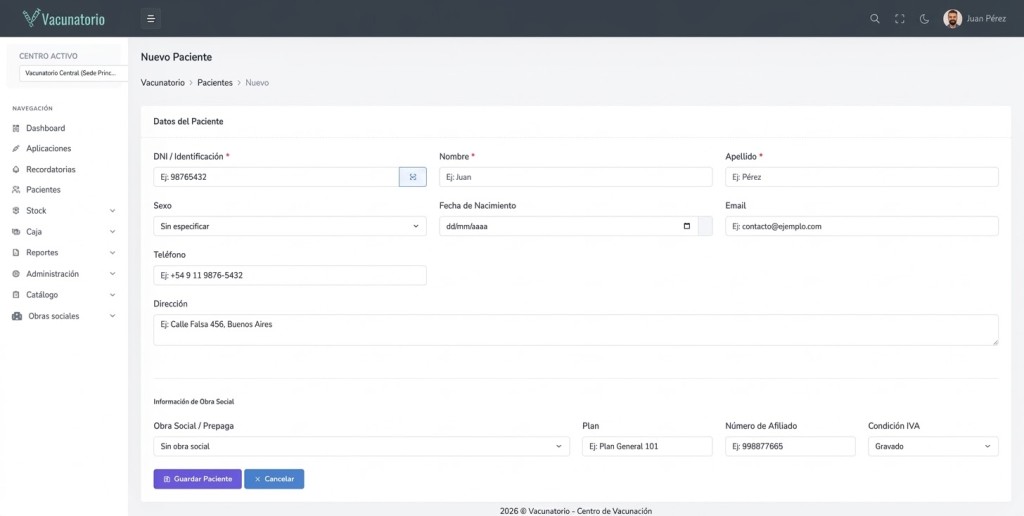
Task: Expand the Stock menu in sidebar
Action: click(x=64, y=211)
